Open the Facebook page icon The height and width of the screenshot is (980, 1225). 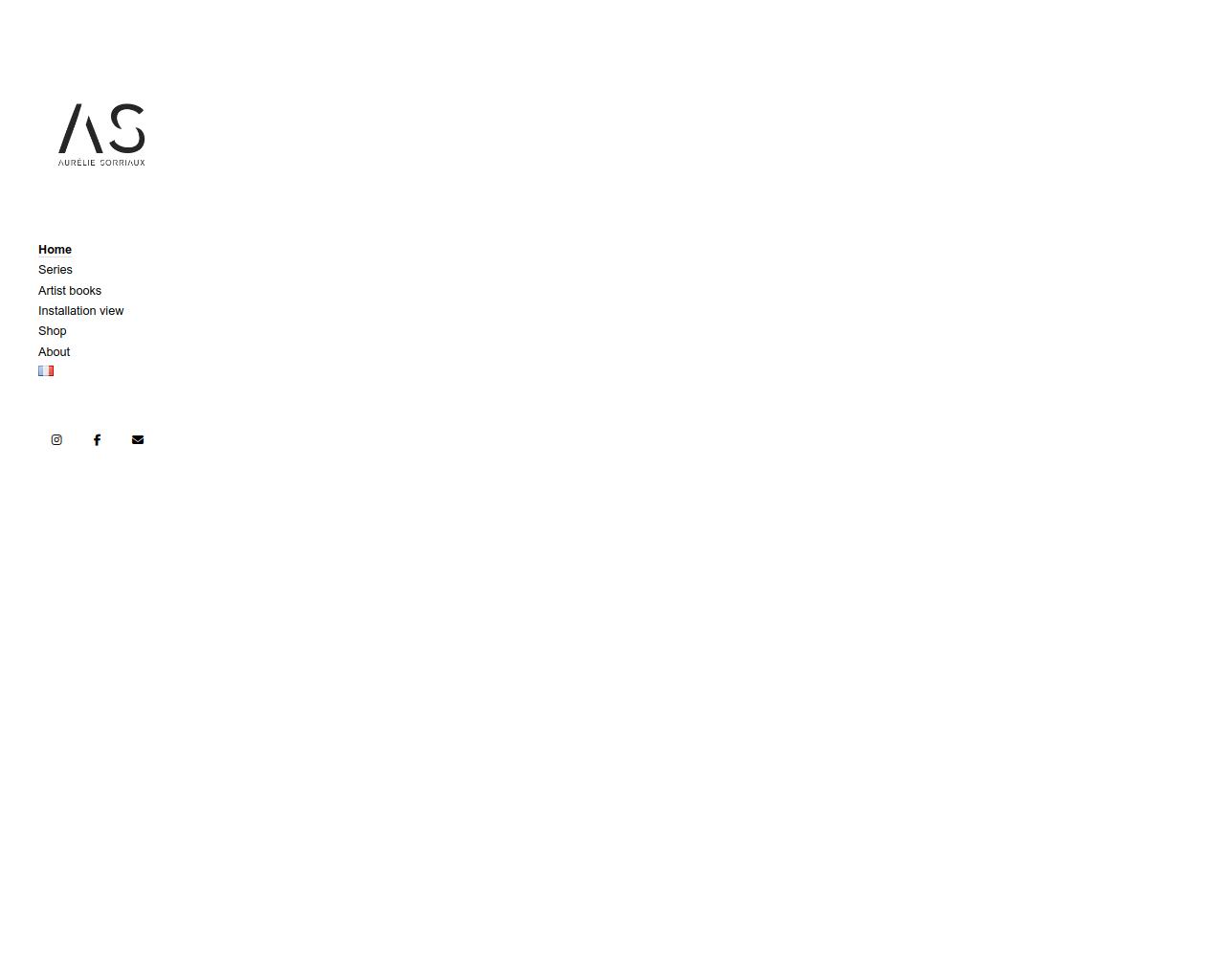[x=97, y=440]
